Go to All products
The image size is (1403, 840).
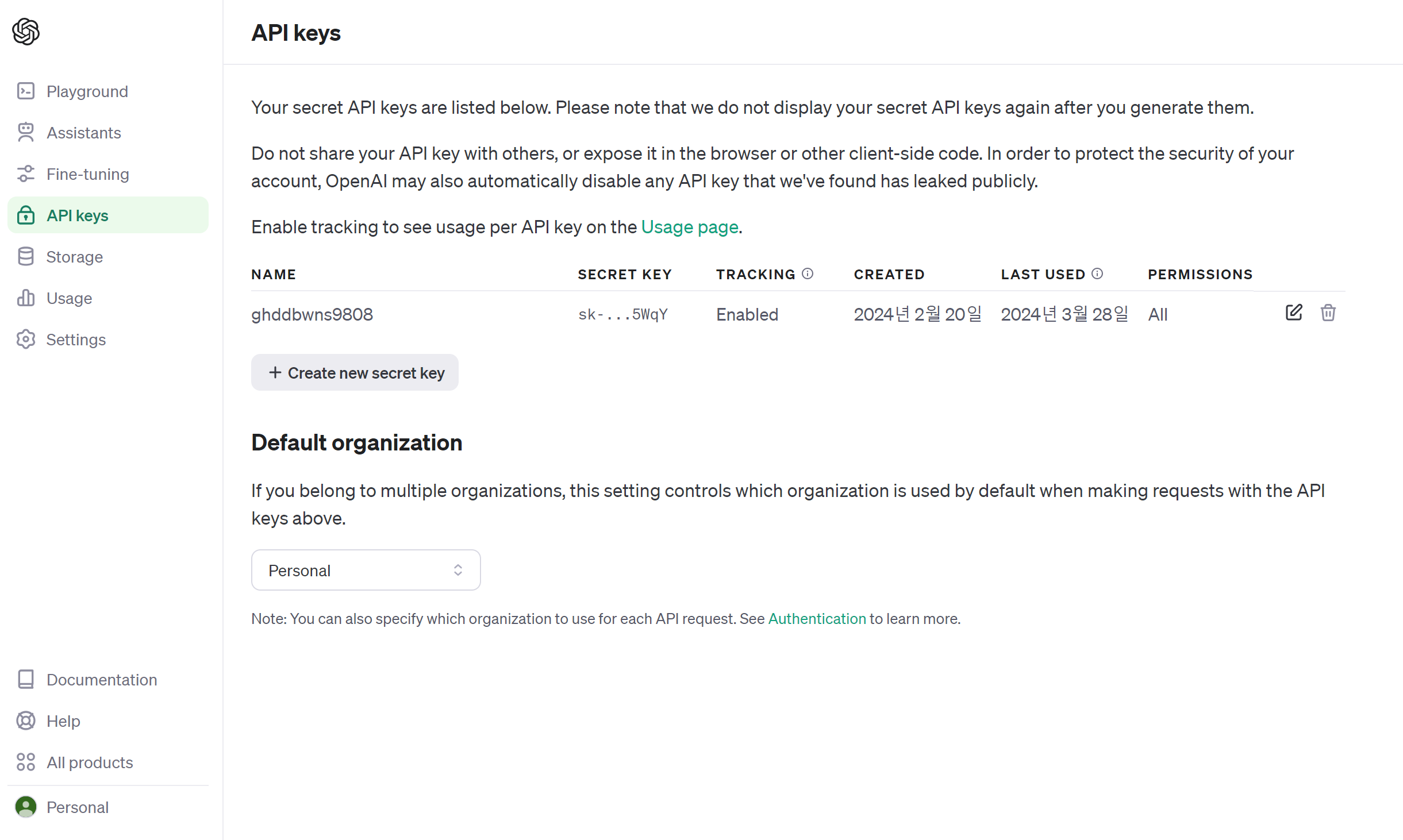(x=90, y=762)
